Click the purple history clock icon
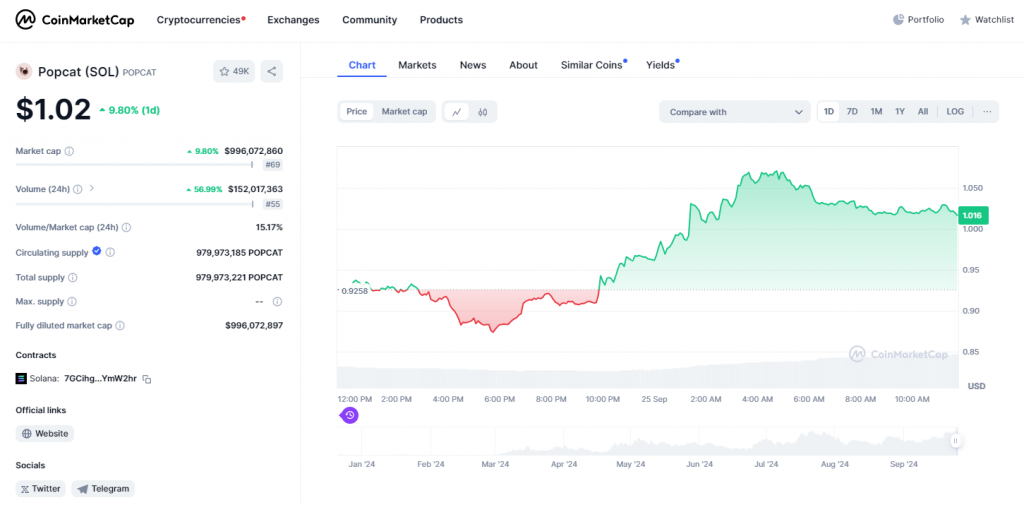The width and height of the screenshot is (1024, 505). tap(349, 415)
